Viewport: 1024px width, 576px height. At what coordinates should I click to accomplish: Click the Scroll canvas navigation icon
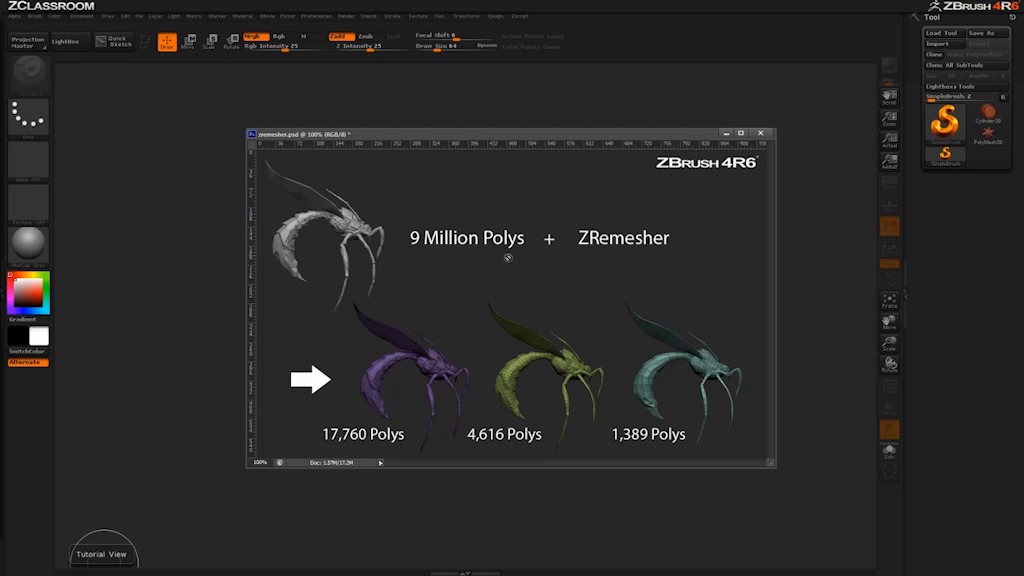click(889, 97)
